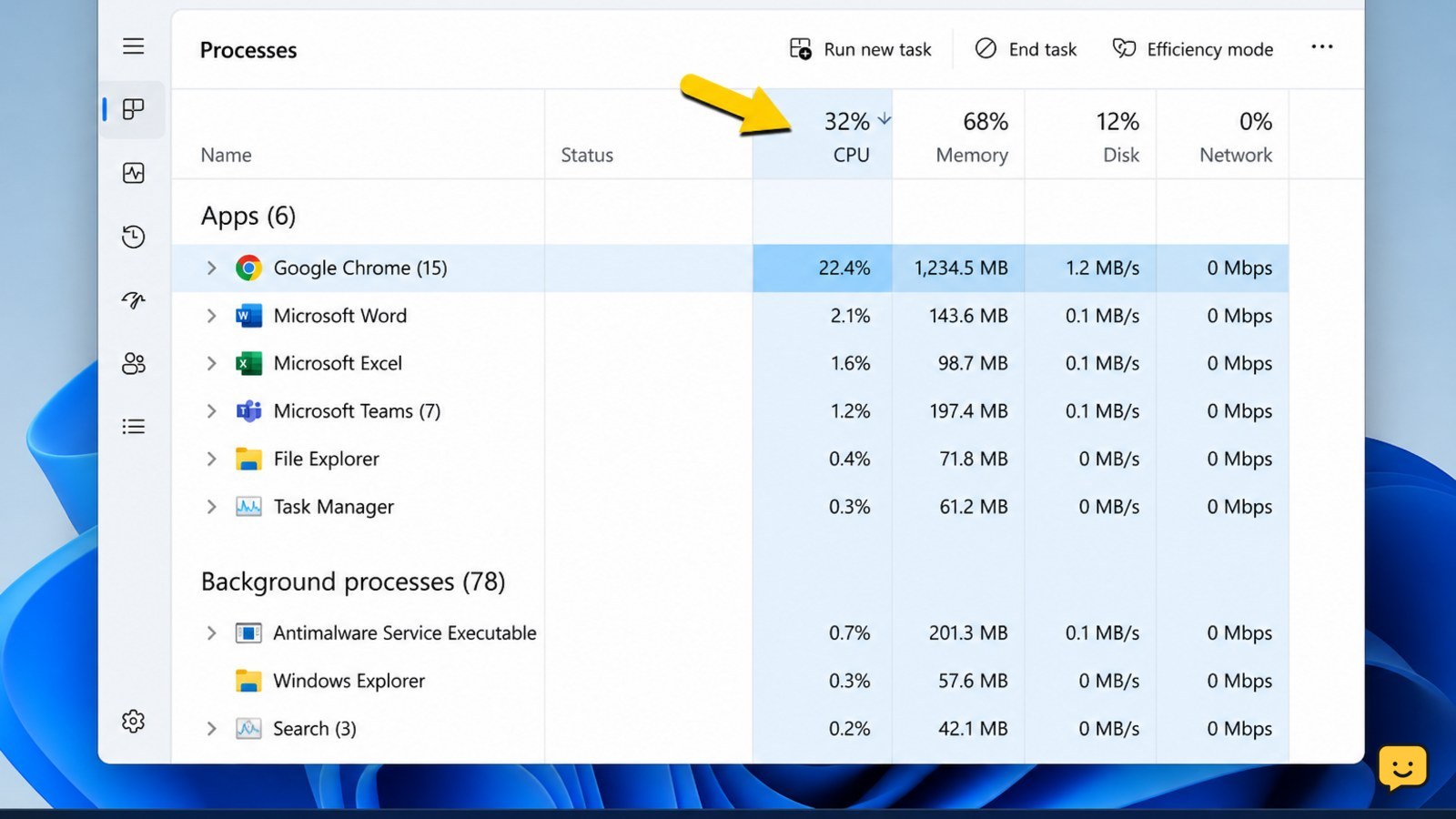Viewport: 1456px width, 819px height.
Task: Open the Performance sidebar page
Action: point(133,173)
